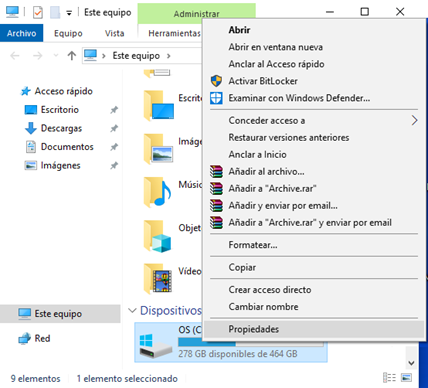Click the pin icon next to Imágenes
Image resolution: width=428 pixels, height=388 pixels.
pos(114,165)
